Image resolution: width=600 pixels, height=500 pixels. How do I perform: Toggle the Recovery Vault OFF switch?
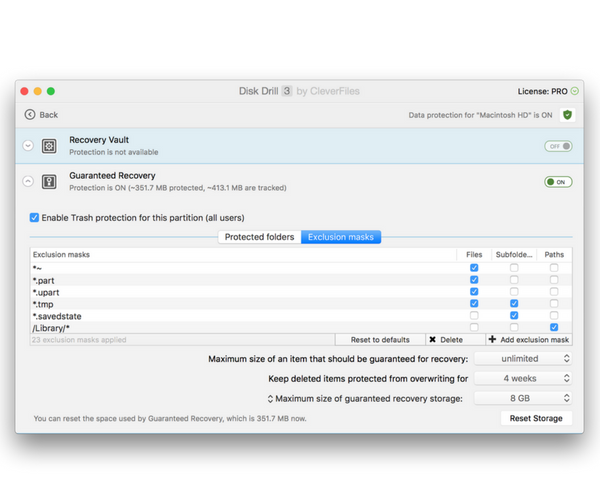click(x=558, y=146)
